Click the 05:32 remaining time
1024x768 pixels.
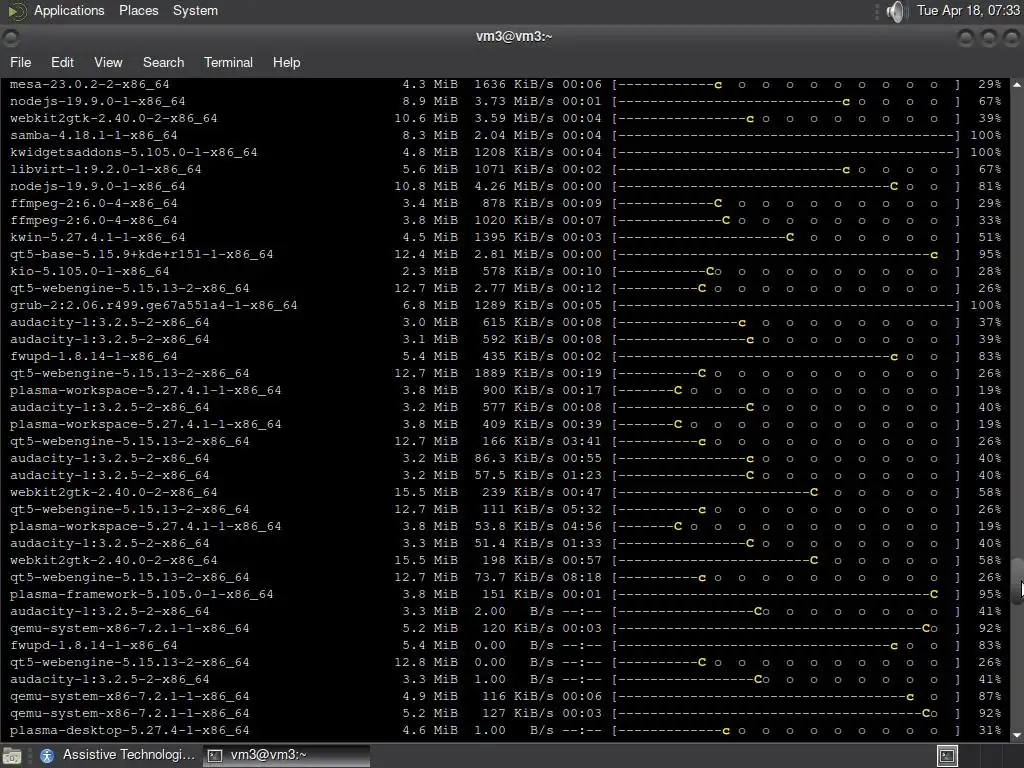pos(582,509)
